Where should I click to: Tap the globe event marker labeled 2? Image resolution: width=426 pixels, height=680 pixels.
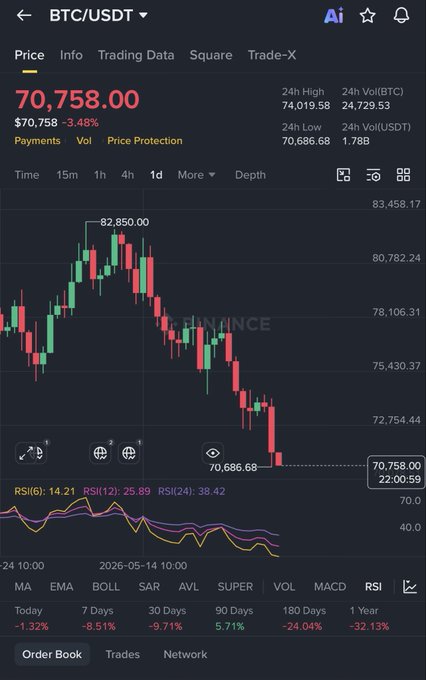pyautogui.click(x=101, y=453)
